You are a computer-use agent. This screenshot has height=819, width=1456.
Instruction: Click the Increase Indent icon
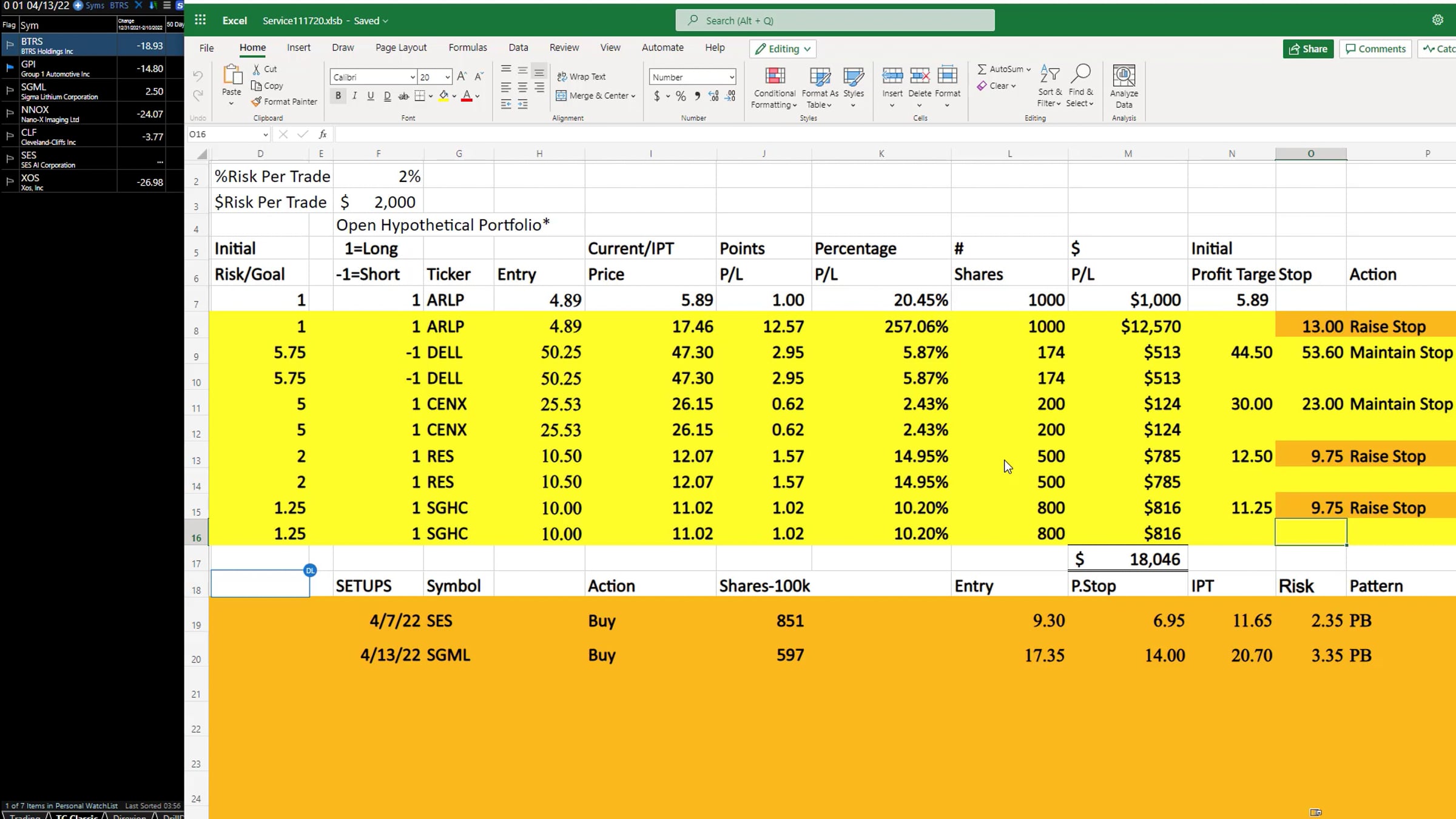pyautogui.click(x=522, y=104)
